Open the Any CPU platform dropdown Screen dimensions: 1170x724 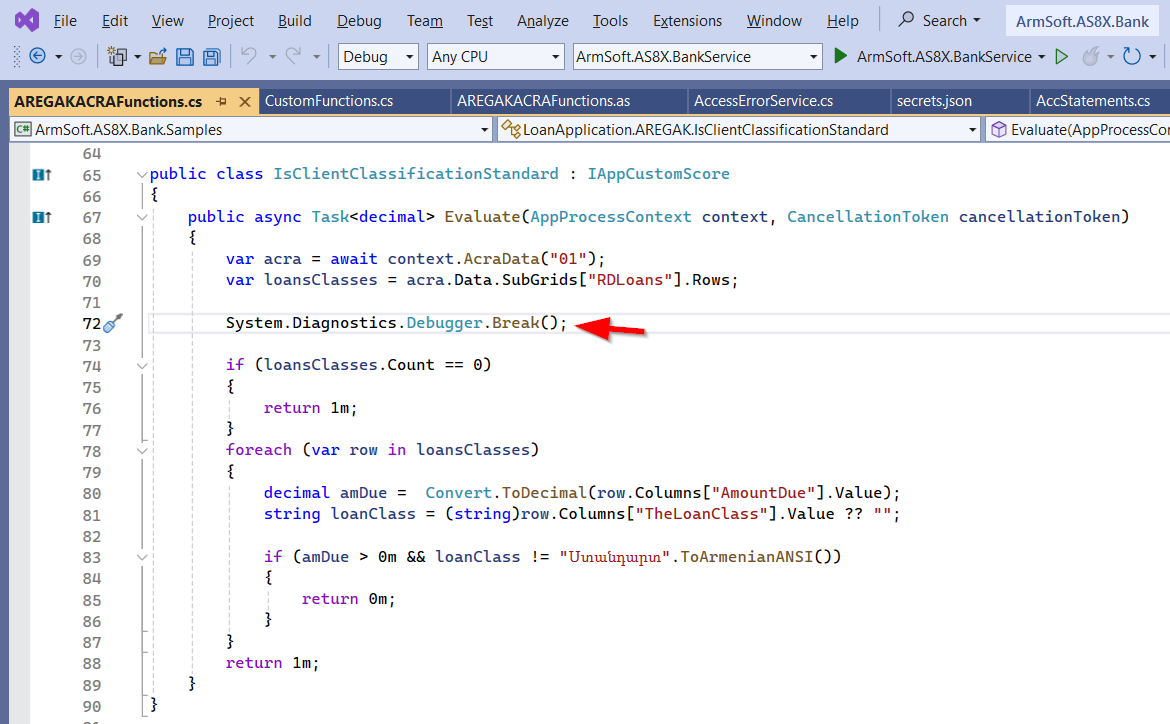(495, 57)
